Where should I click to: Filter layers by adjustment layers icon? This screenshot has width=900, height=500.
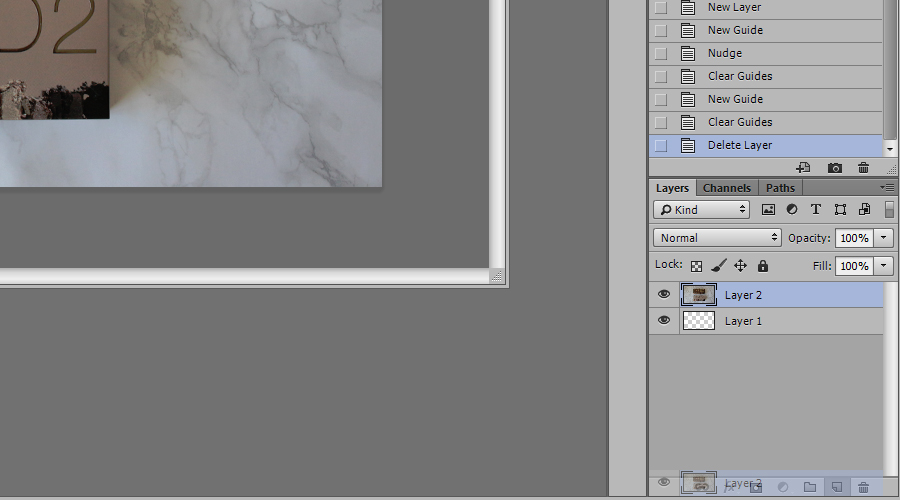tap(792, 210)
